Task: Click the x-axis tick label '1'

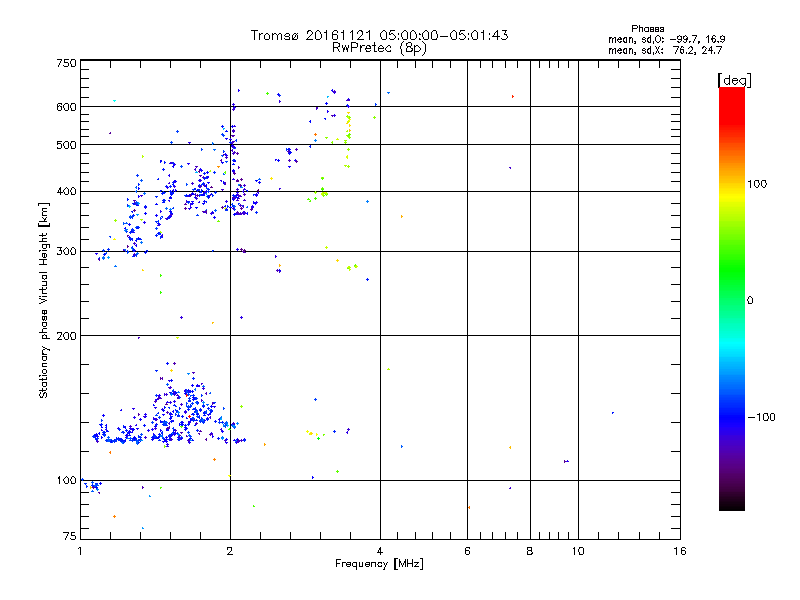Action: pyautogui.click(x=80, y=551)
